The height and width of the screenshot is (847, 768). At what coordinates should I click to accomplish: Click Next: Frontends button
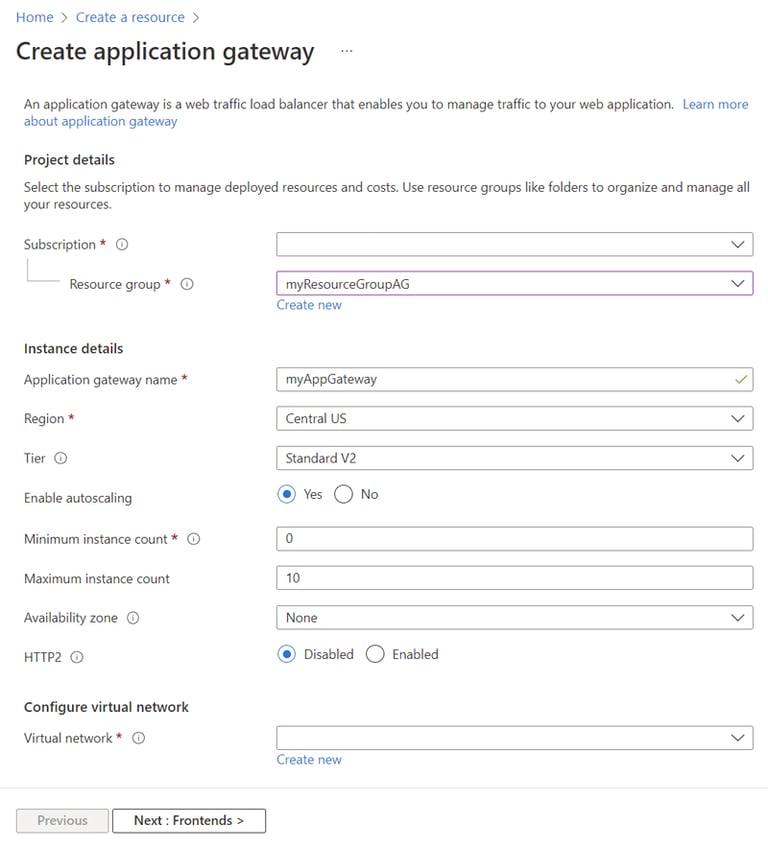point(189,820)
